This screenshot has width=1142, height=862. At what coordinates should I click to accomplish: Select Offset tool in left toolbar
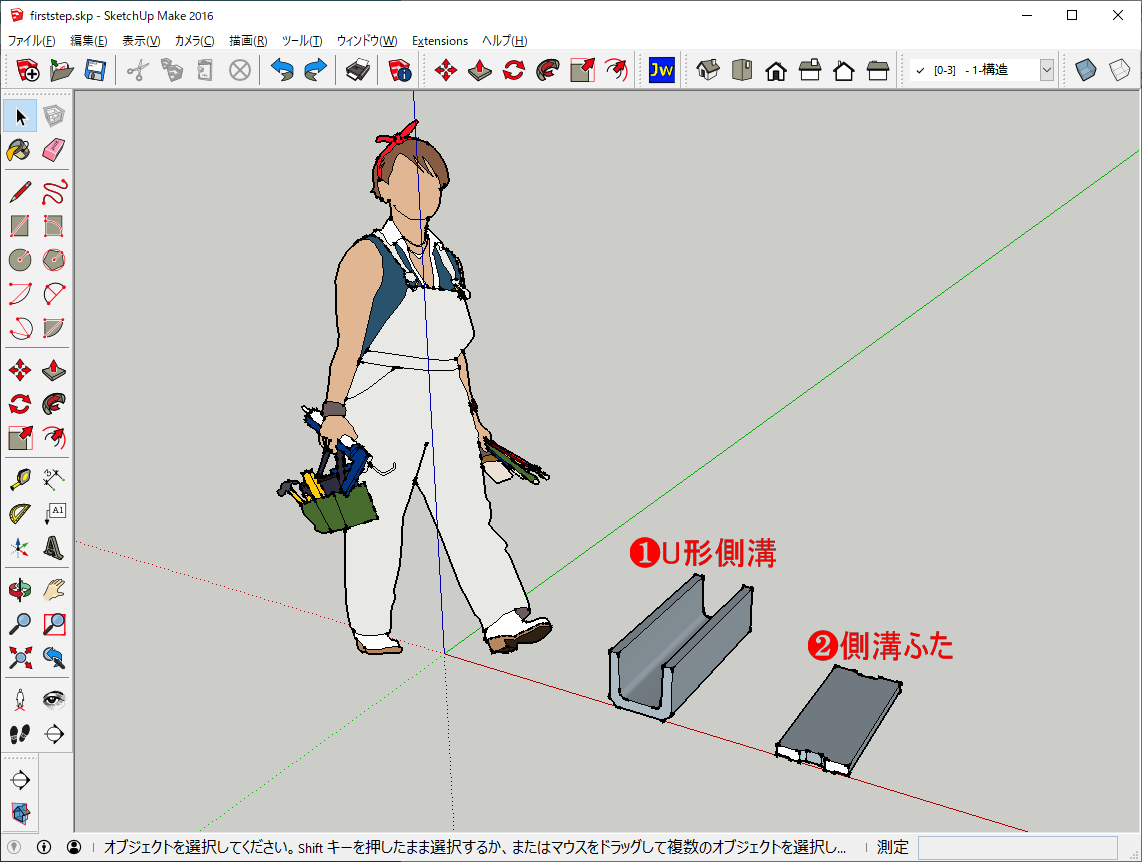click(54, 438)
